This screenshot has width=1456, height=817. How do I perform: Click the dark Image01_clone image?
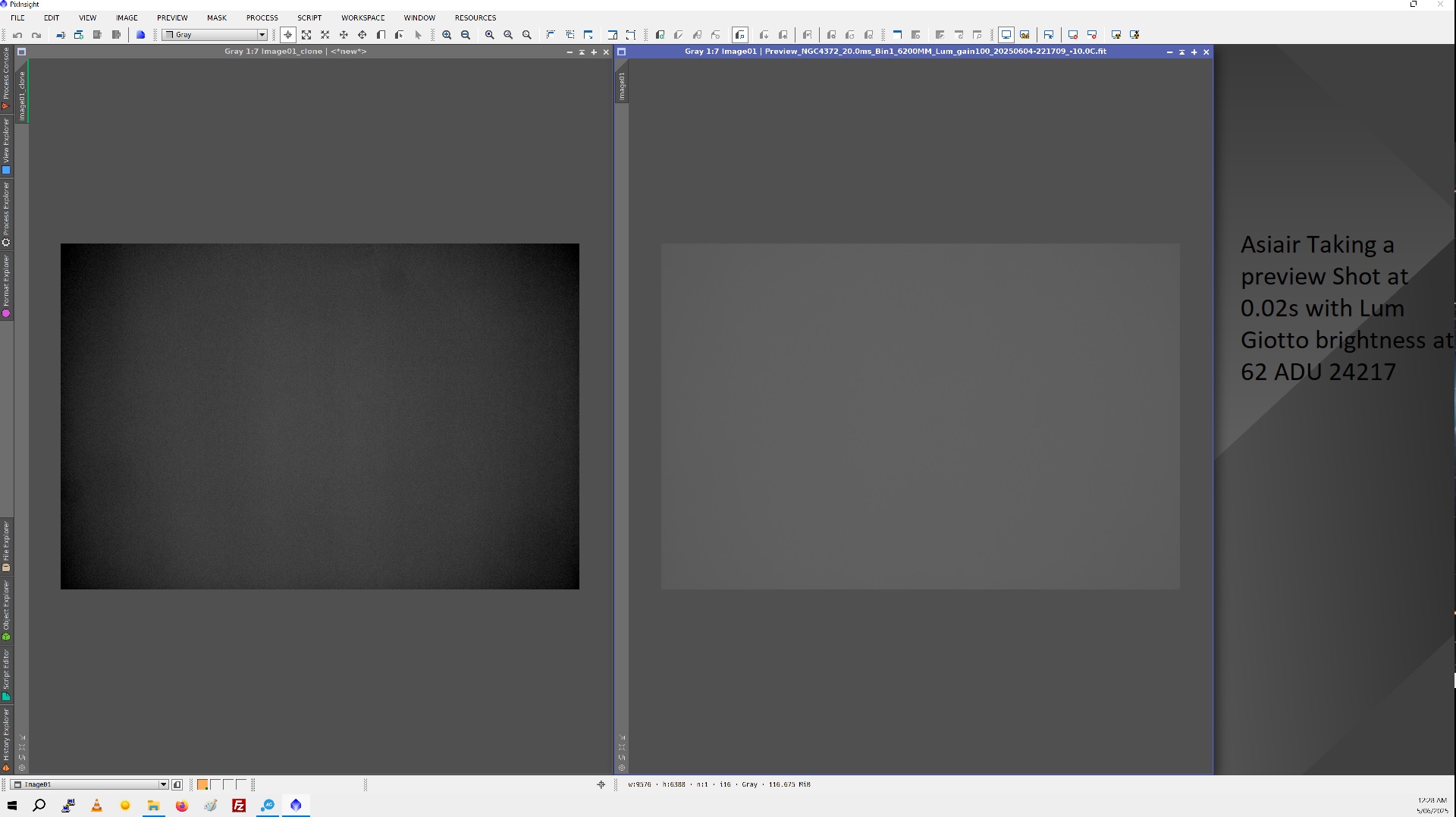[320, 416]
